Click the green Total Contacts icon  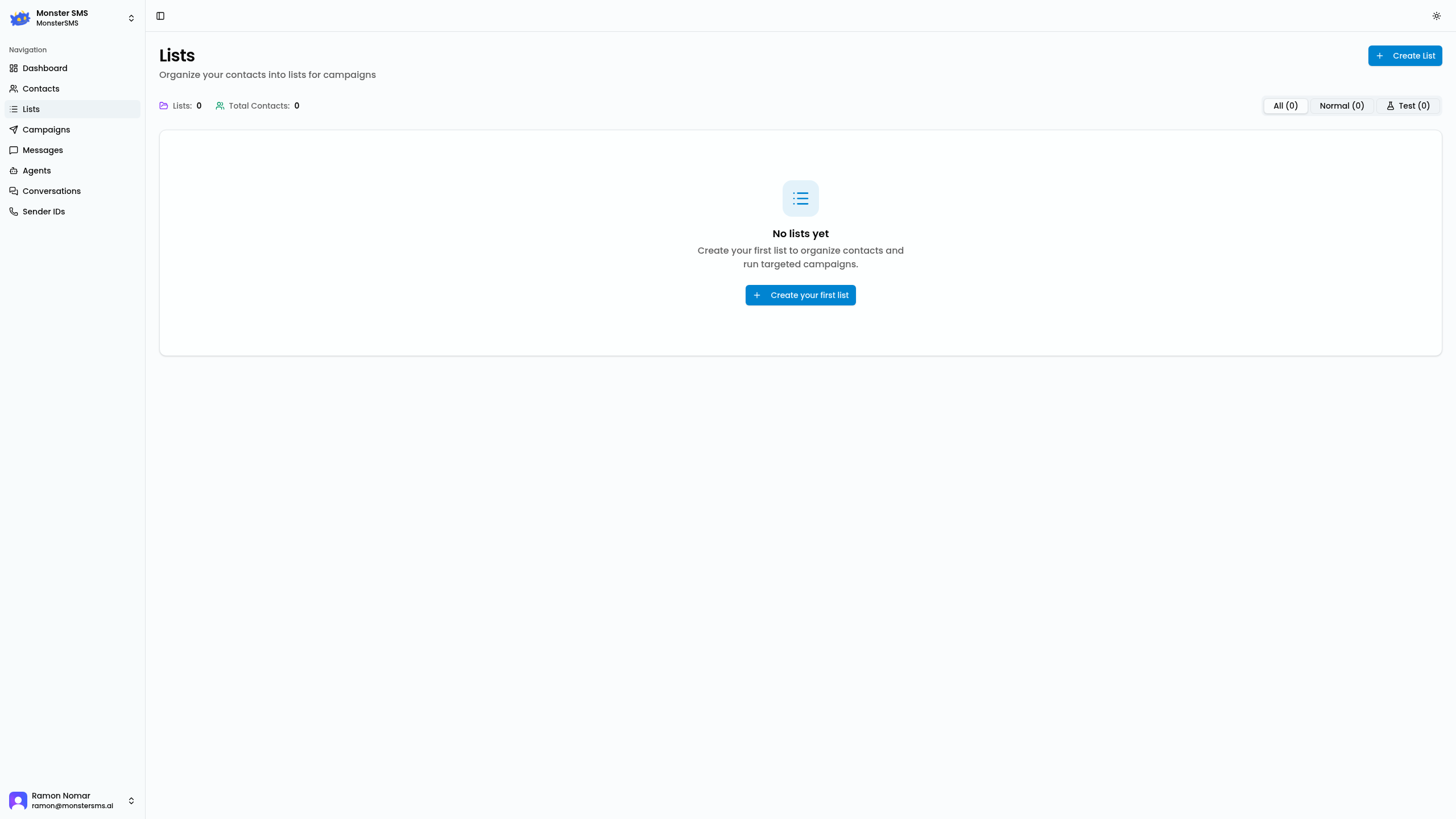[x=220, y=106]
